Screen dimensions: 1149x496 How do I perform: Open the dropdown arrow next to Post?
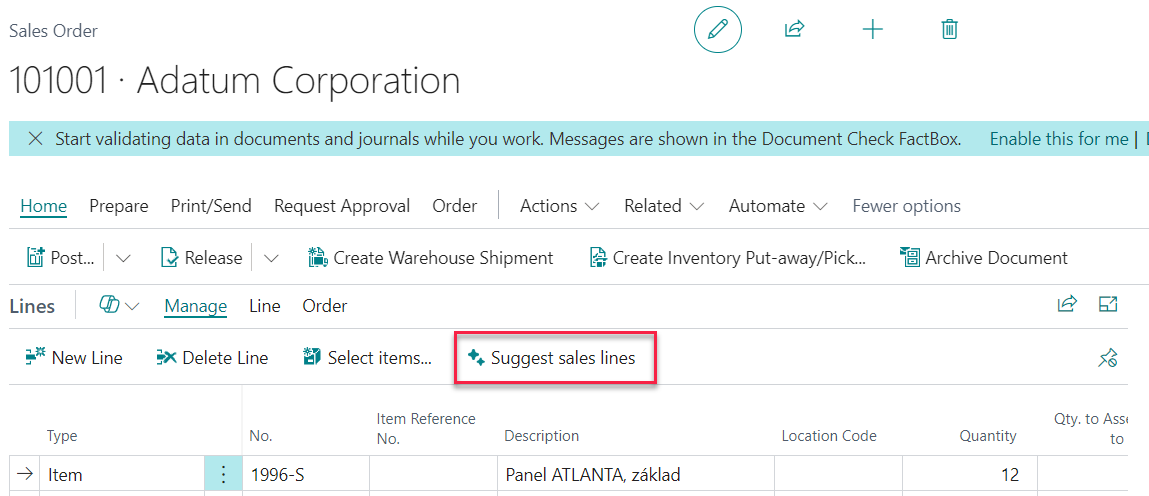click(x=124, y=258)
